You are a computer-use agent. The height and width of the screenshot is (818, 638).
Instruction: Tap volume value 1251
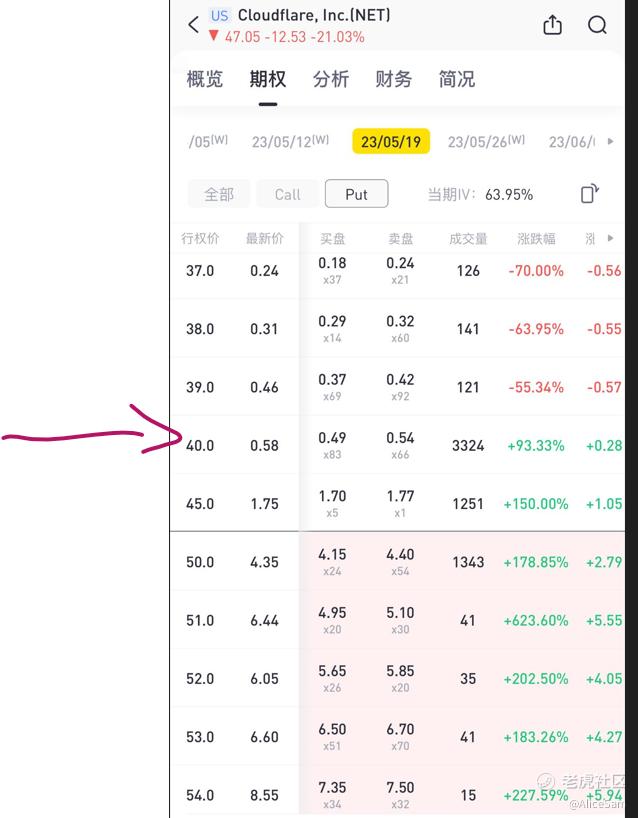tap(468, 503)
